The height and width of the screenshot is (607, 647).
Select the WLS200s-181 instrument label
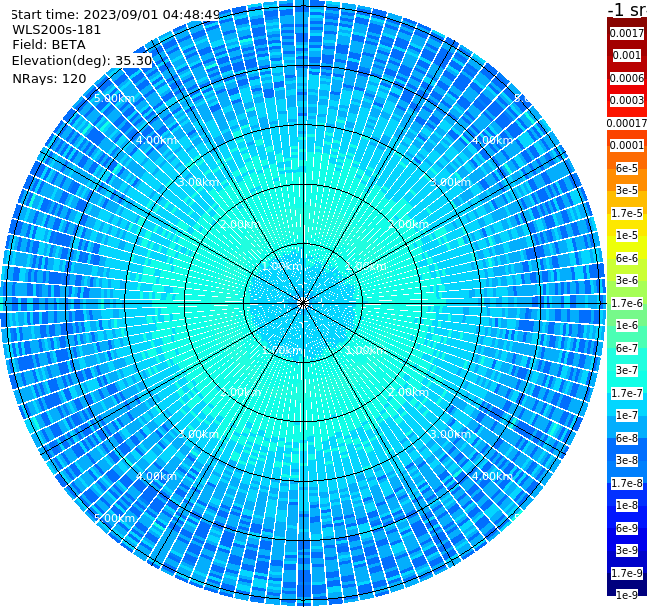pyautogui.click(x=57, y=30)
